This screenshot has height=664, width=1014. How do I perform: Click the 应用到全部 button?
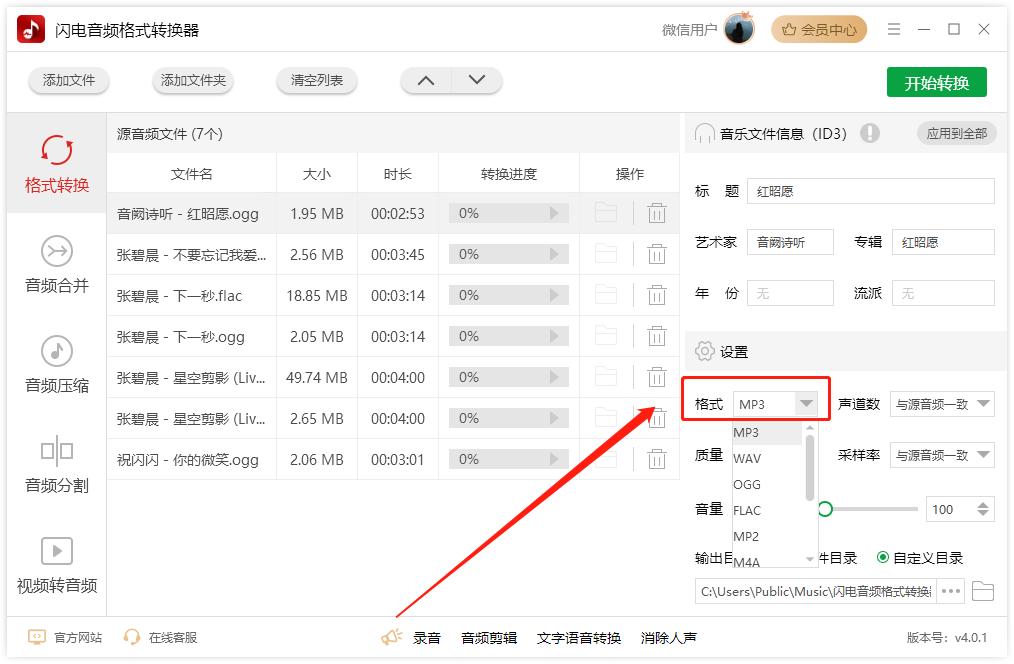pyautogui.click(x=955, y=133)
